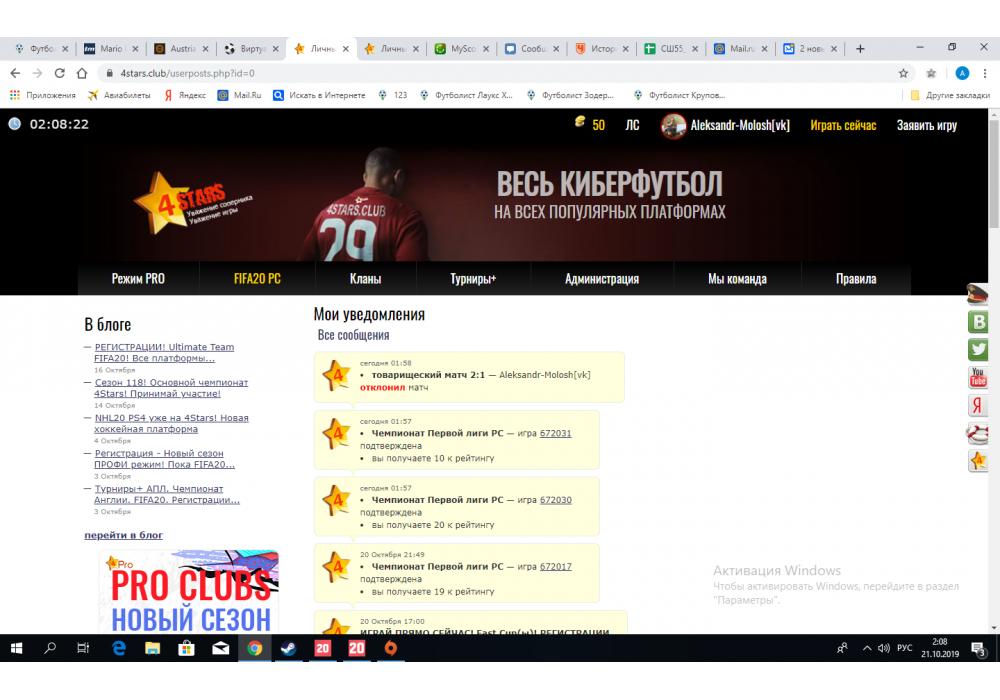Open the VK social sidebar icon
1000x700 pixels.
tap(978, 322)
